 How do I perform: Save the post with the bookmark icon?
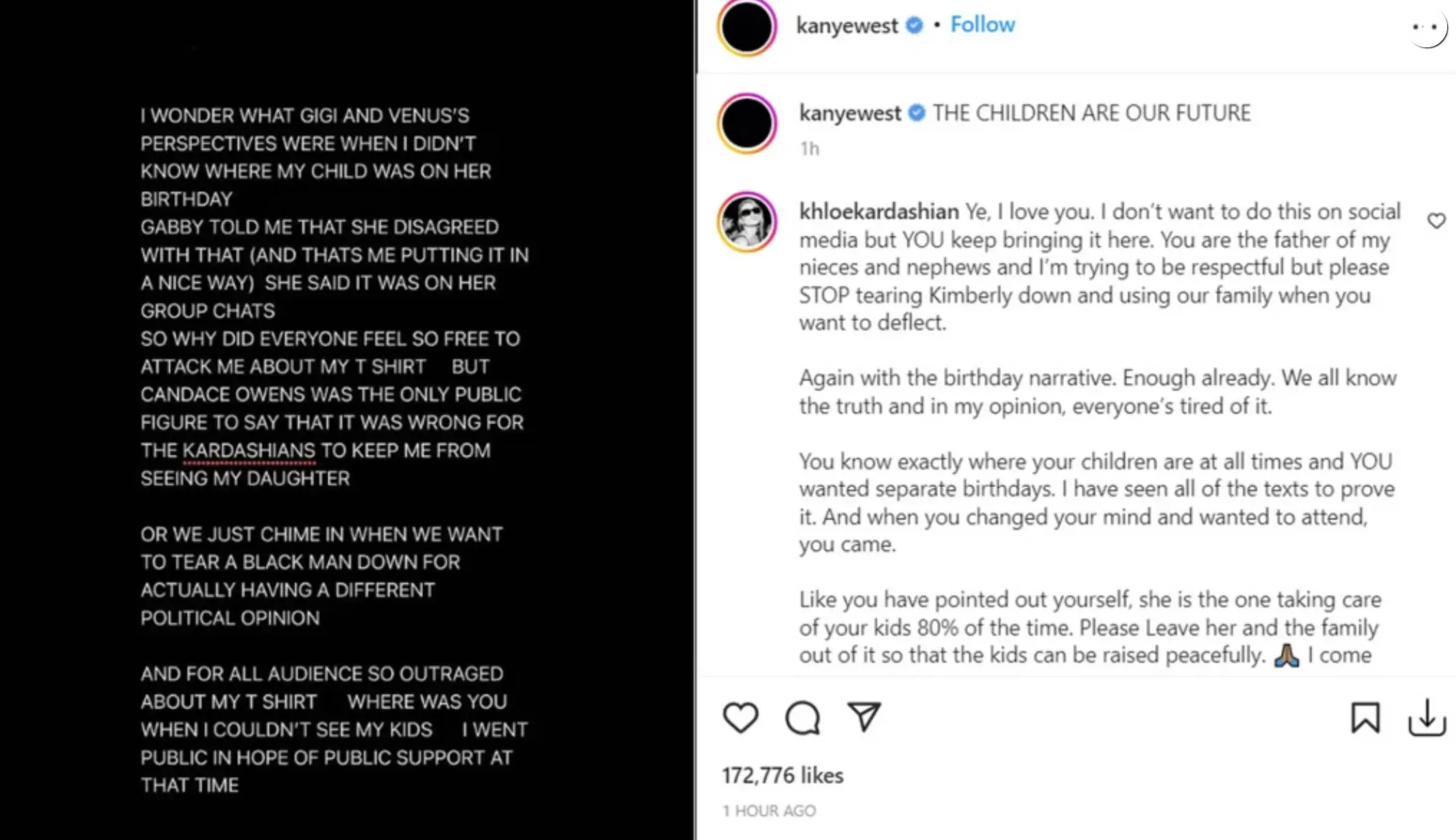[x=1365, y=718]
